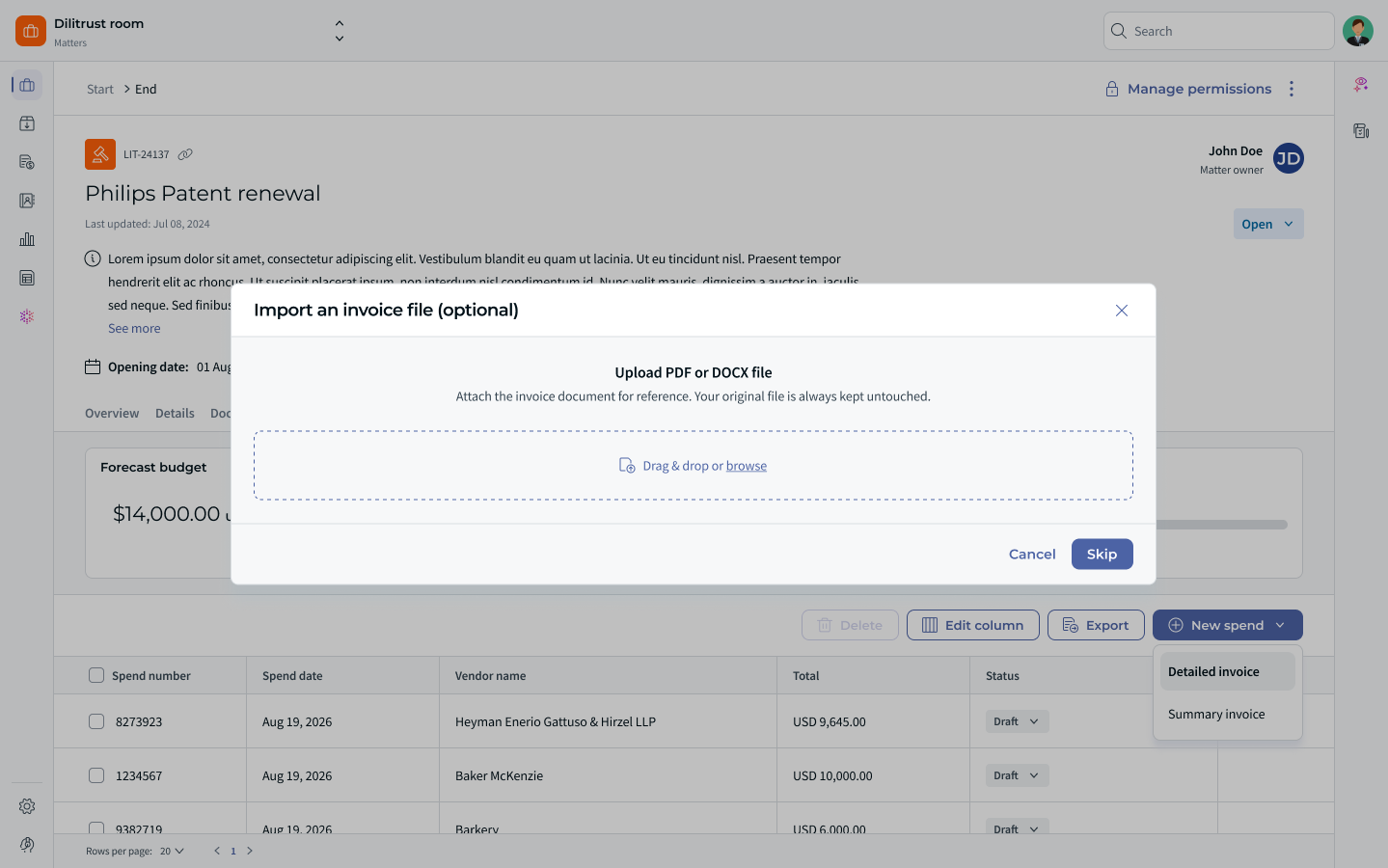
Task: Open the contacts sidebar icon
Action: pyautogui.click(x=27, y=201)
